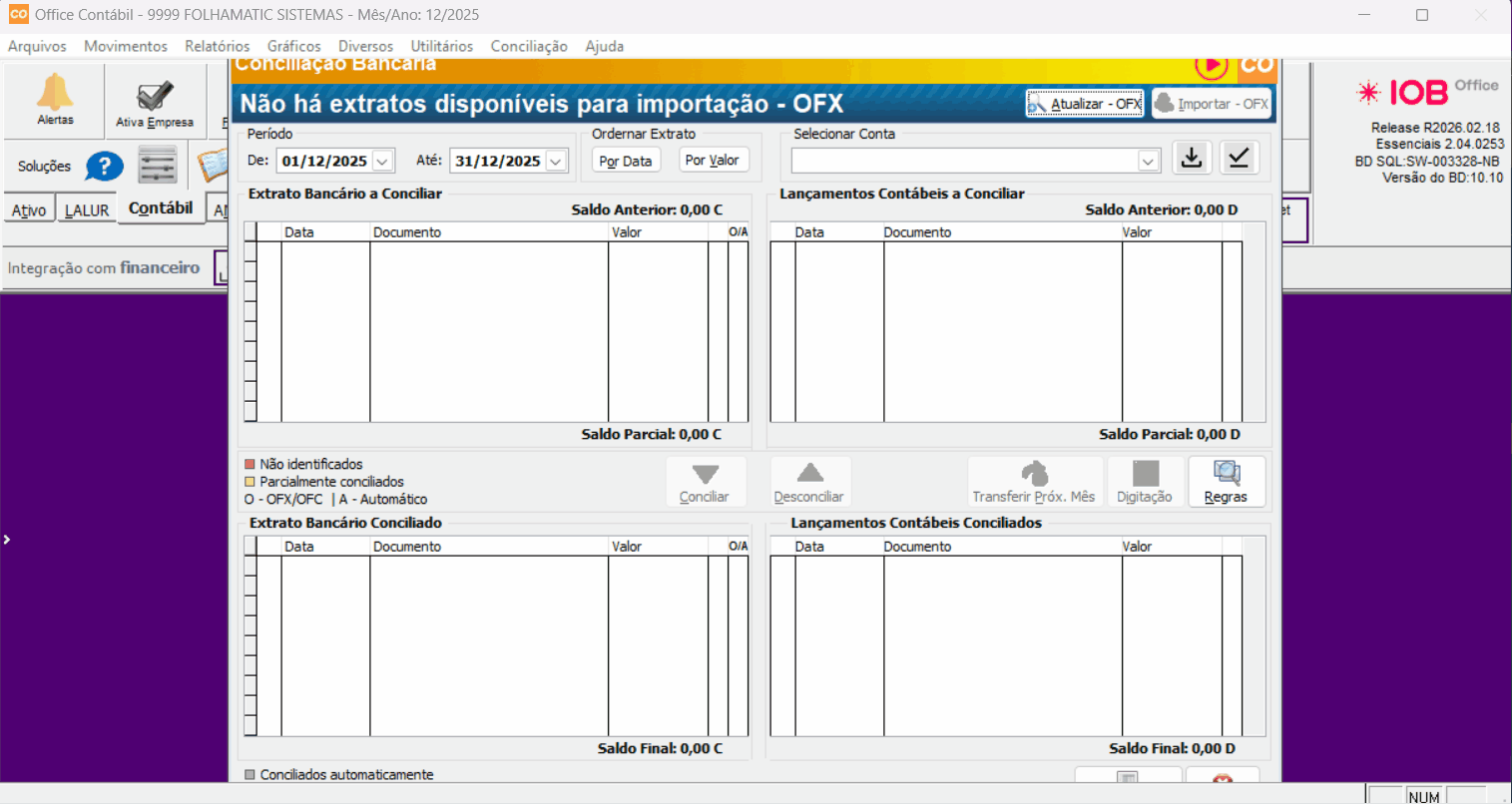Viewport: 1512px width, 804px height.
Task: Sort the statement with Por Valor
Action: point(713,161)
